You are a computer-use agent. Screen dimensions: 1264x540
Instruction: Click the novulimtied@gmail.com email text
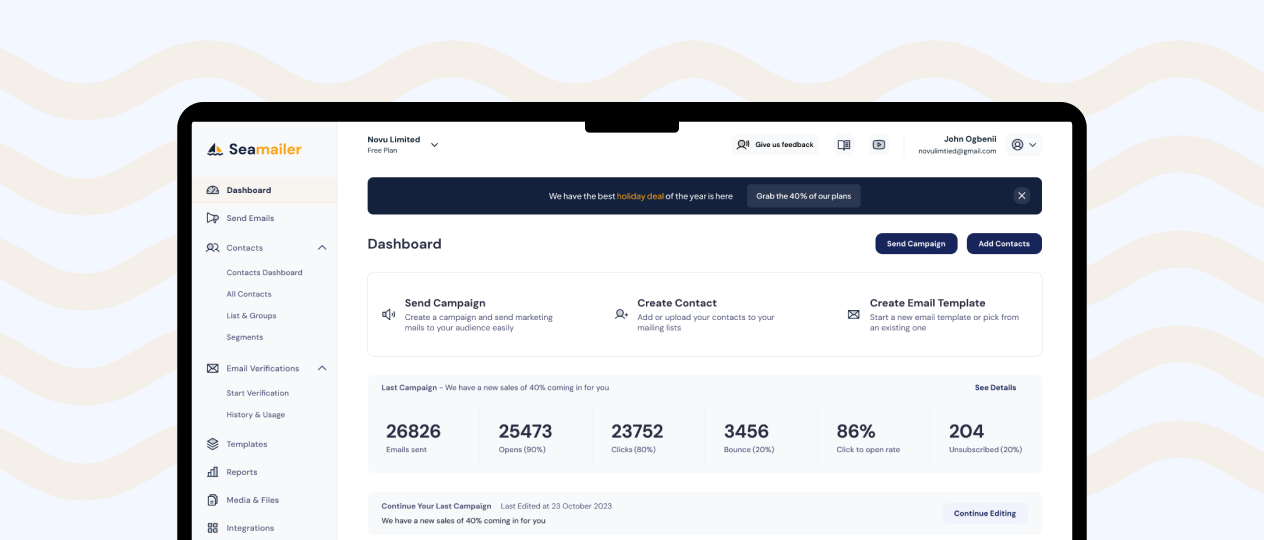point(957,151)
